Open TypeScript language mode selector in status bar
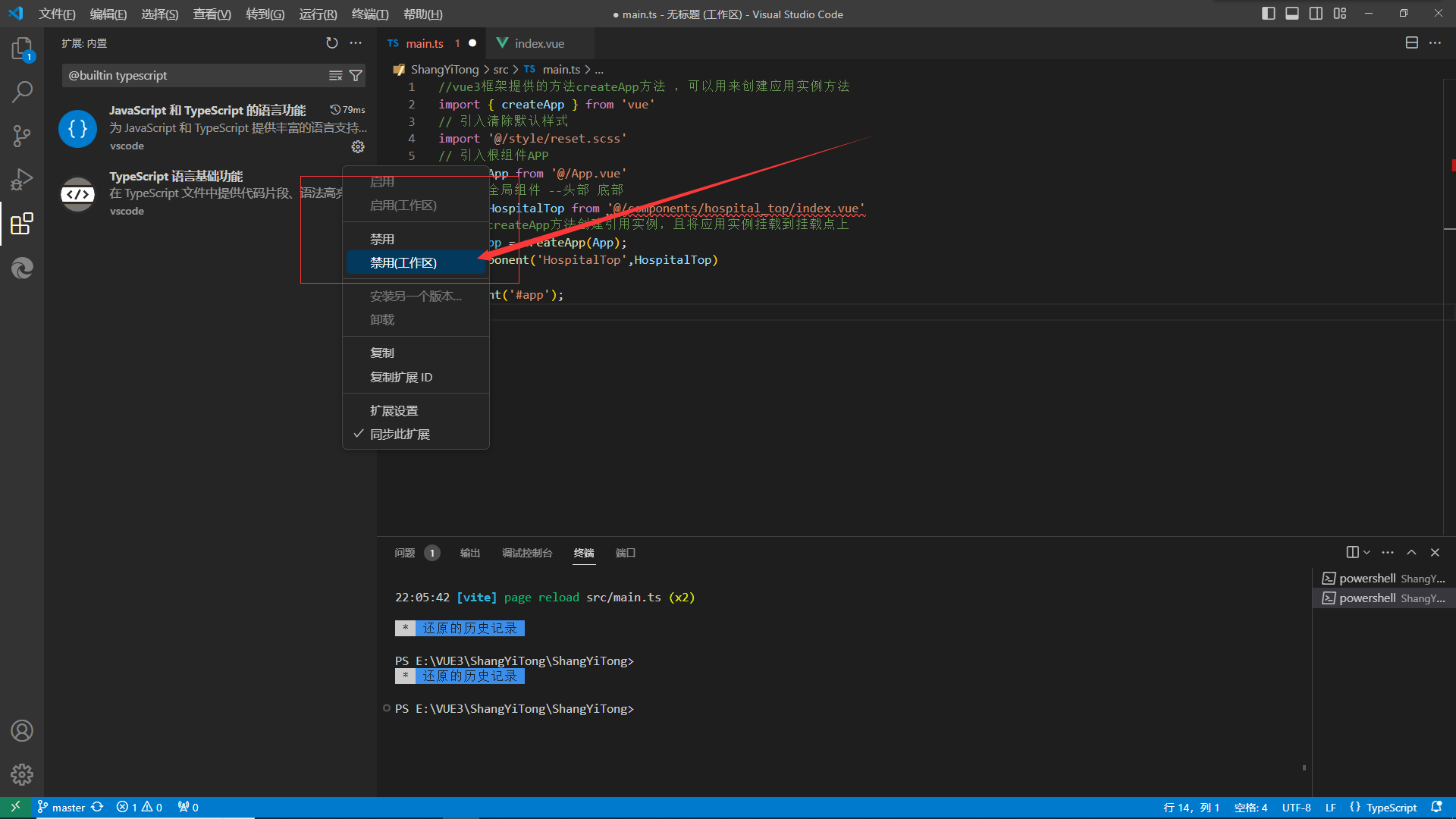 [1391, 808]
